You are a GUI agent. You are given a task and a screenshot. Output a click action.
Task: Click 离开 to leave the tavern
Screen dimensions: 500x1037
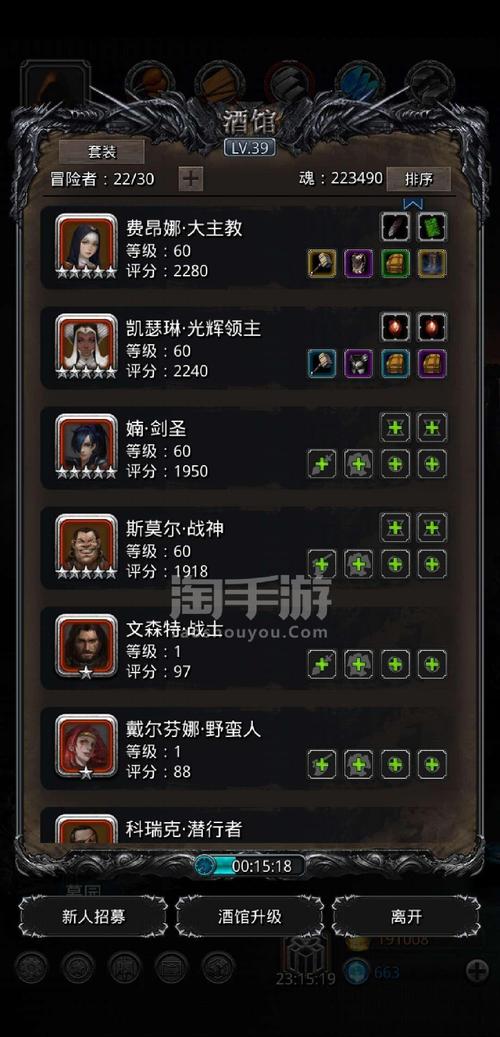[406, 917]
